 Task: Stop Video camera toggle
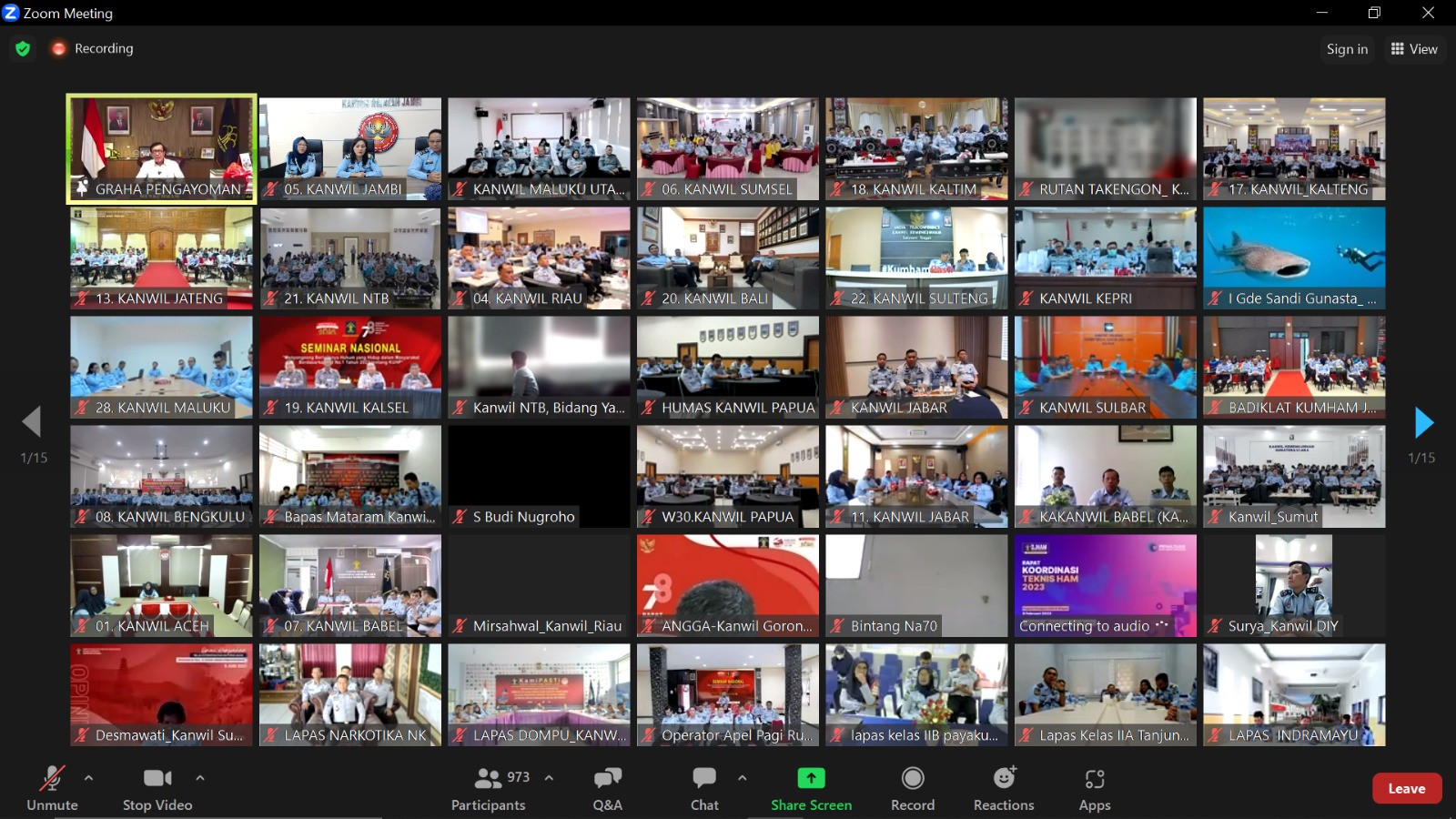click(x=157, y=788)
